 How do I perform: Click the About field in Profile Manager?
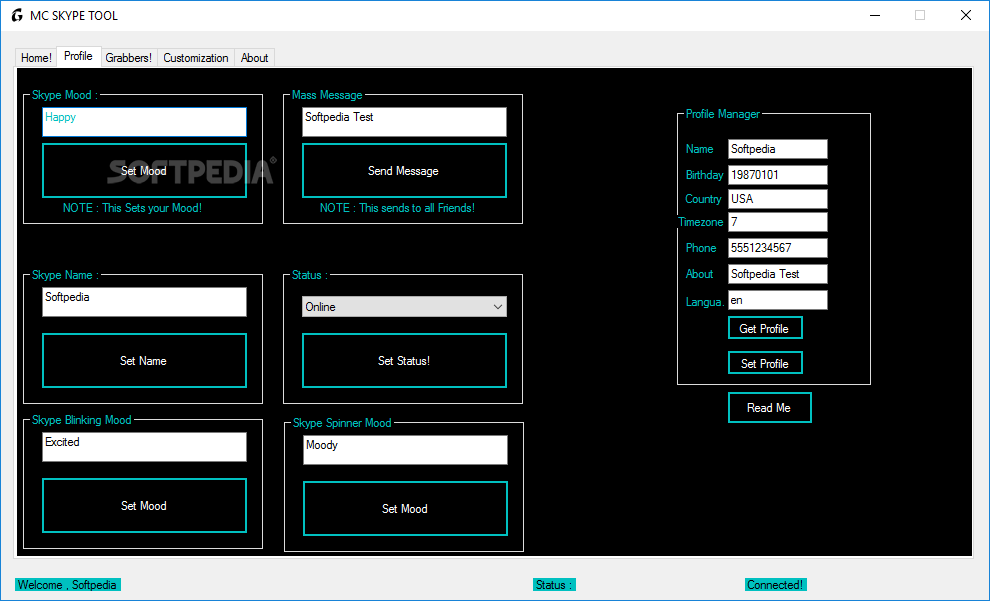pos(777,274)
